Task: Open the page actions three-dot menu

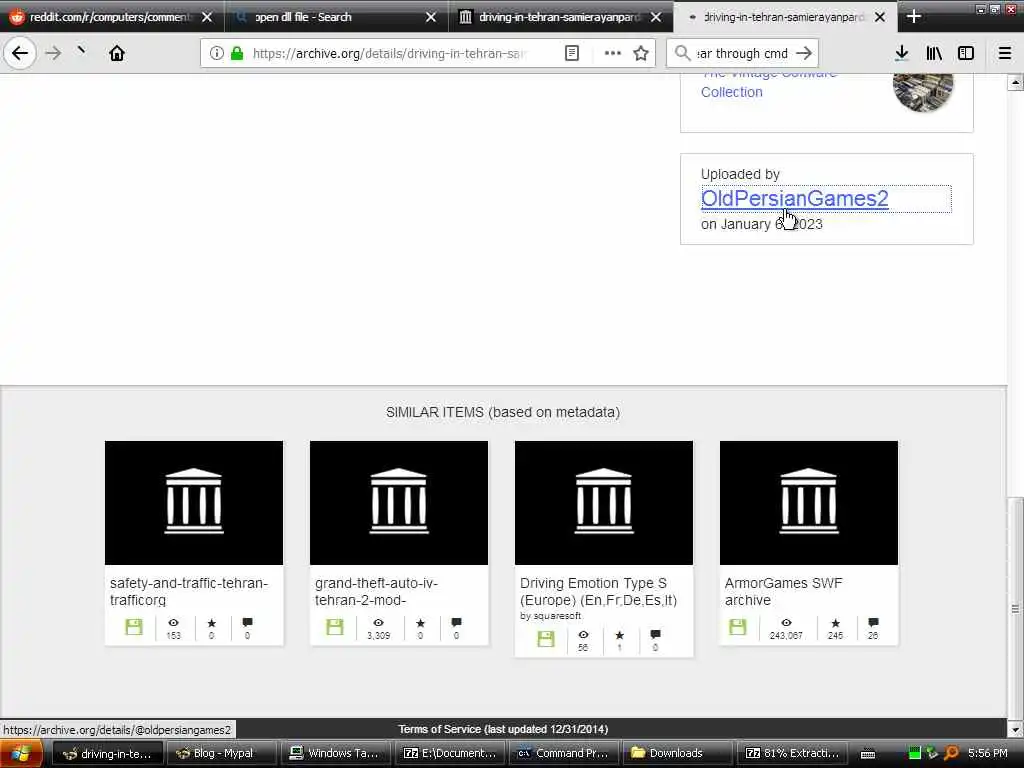Action: pos(613,54)
